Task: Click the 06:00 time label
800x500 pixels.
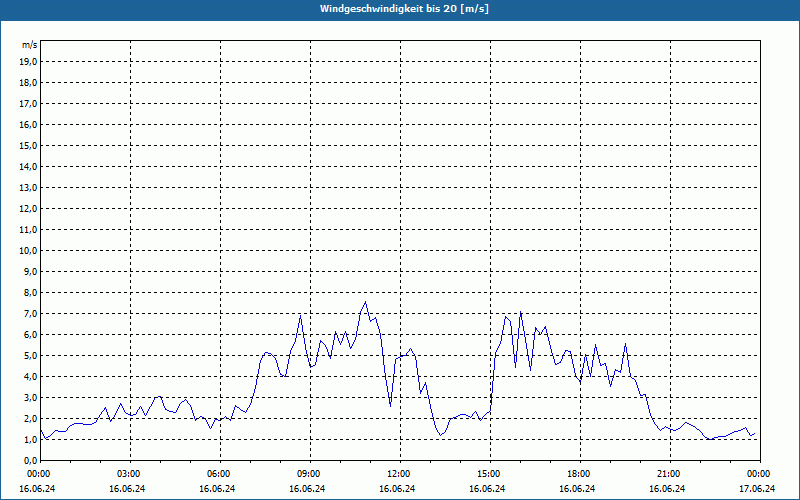Action: pos(220,474)
